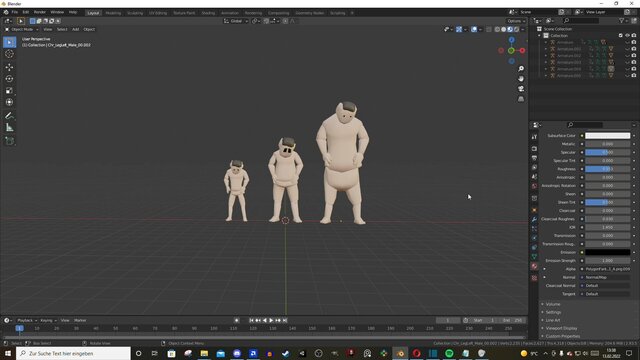Select the Transform tool

coord(9,102)
